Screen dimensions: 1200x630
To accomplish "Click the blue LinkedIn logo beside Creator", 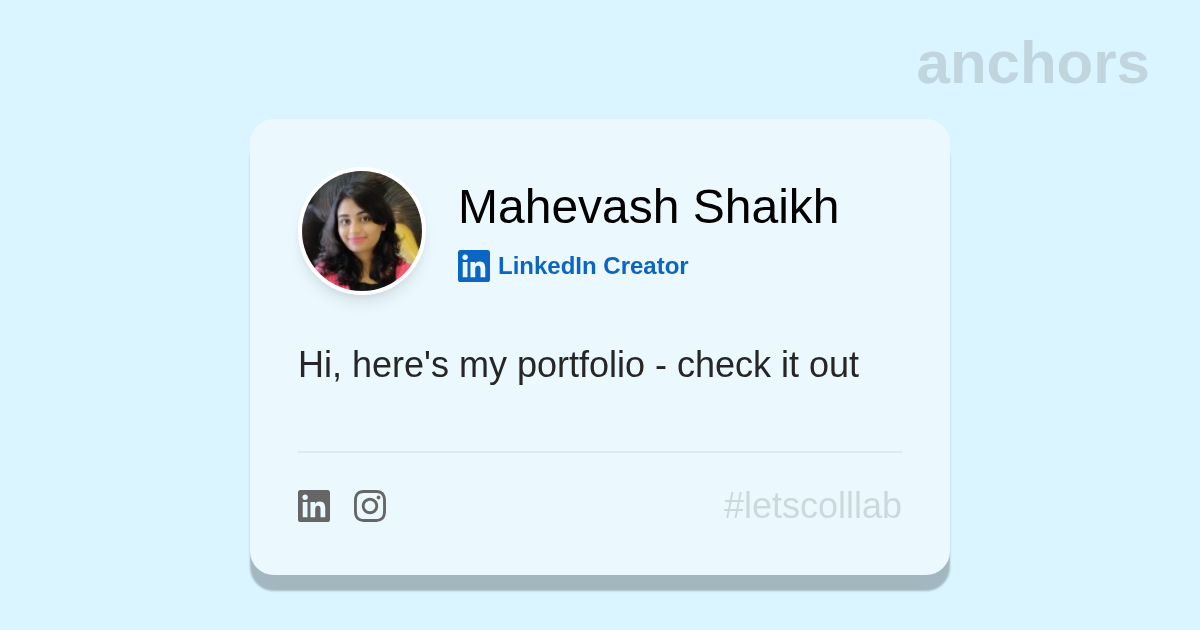I will click(x=474, y=266).
